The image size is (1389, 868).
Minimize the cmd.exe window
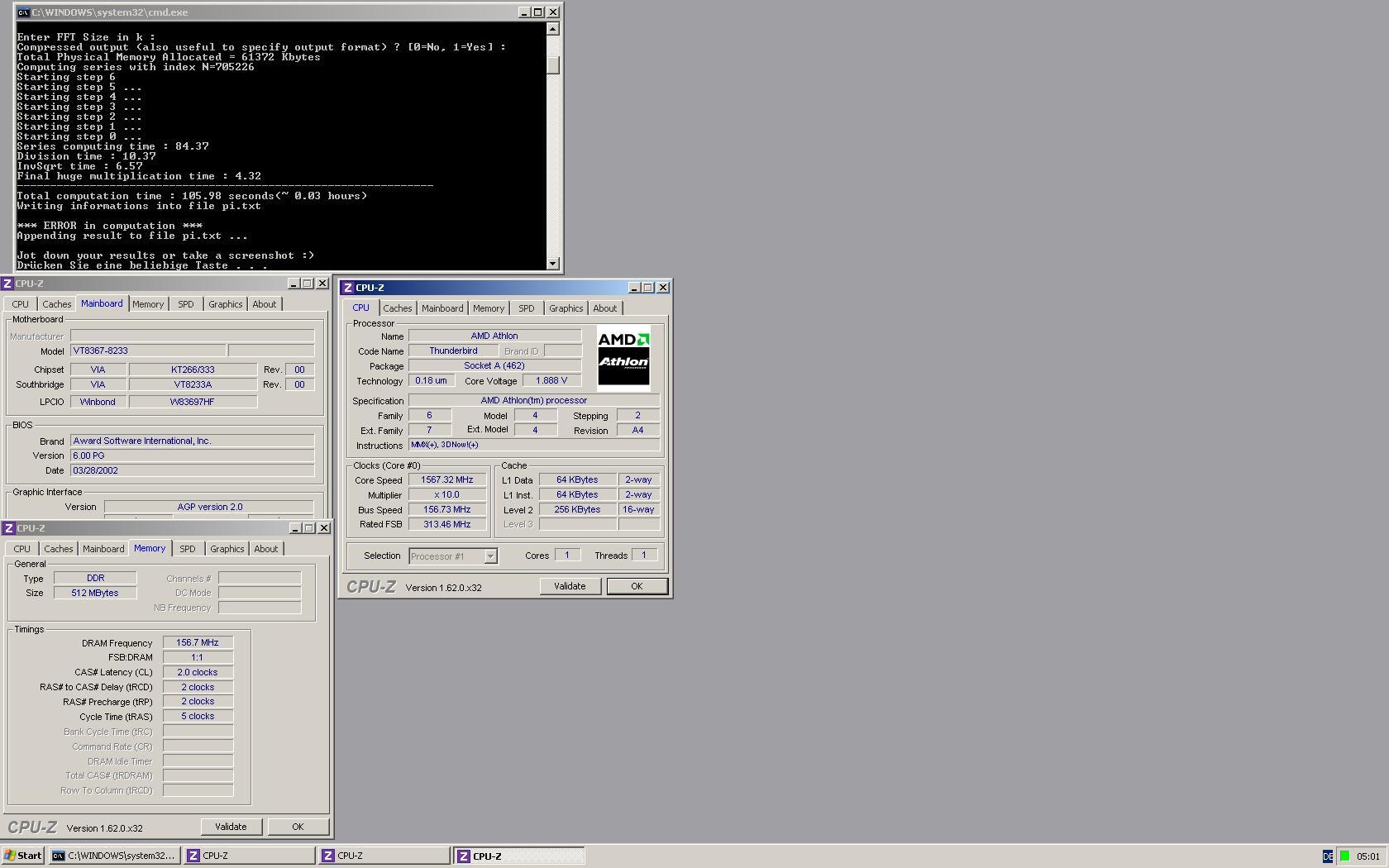[524, 12]
